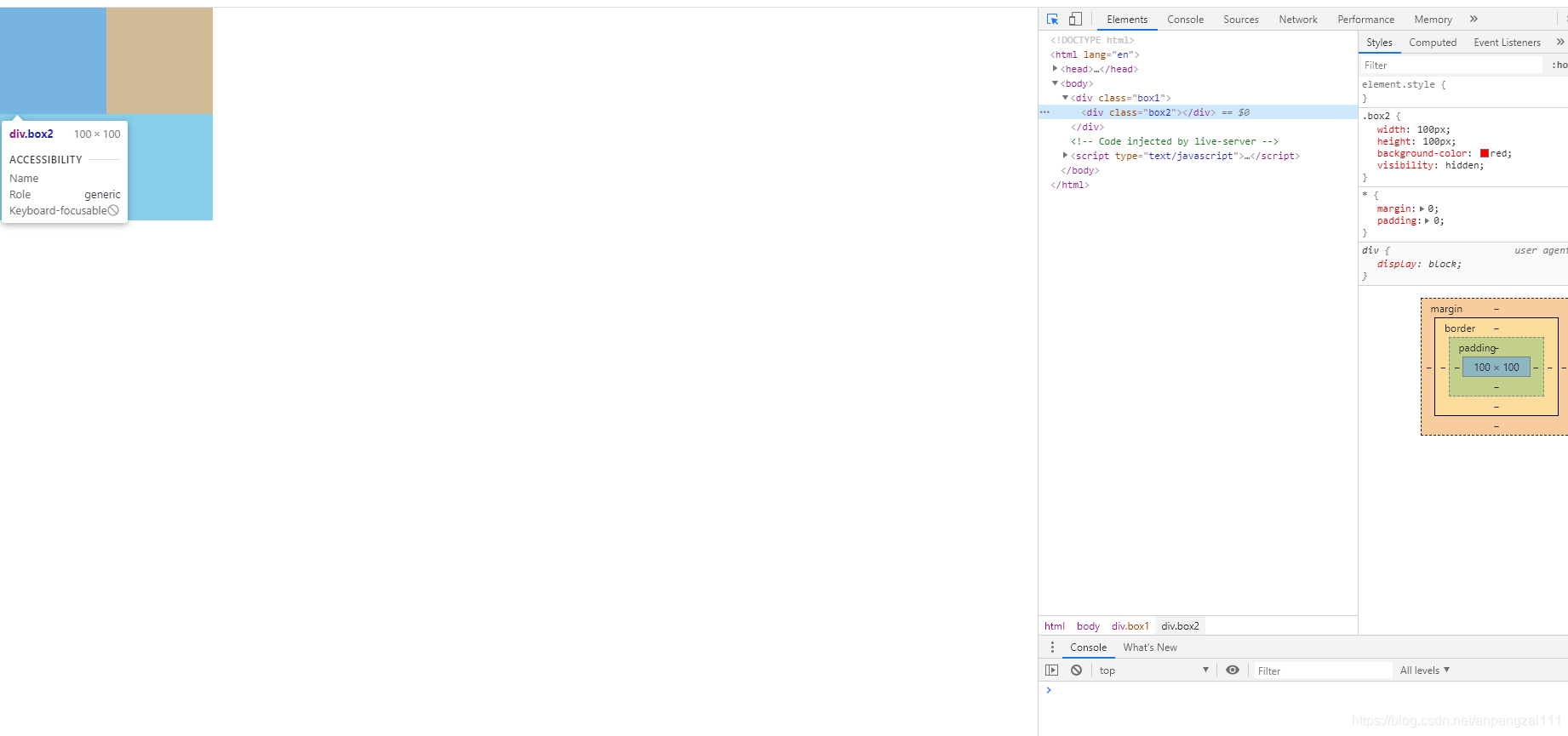
Task: Click the 100 × 100 content box
Action: pyautogui.click(x=1496, y=368)
